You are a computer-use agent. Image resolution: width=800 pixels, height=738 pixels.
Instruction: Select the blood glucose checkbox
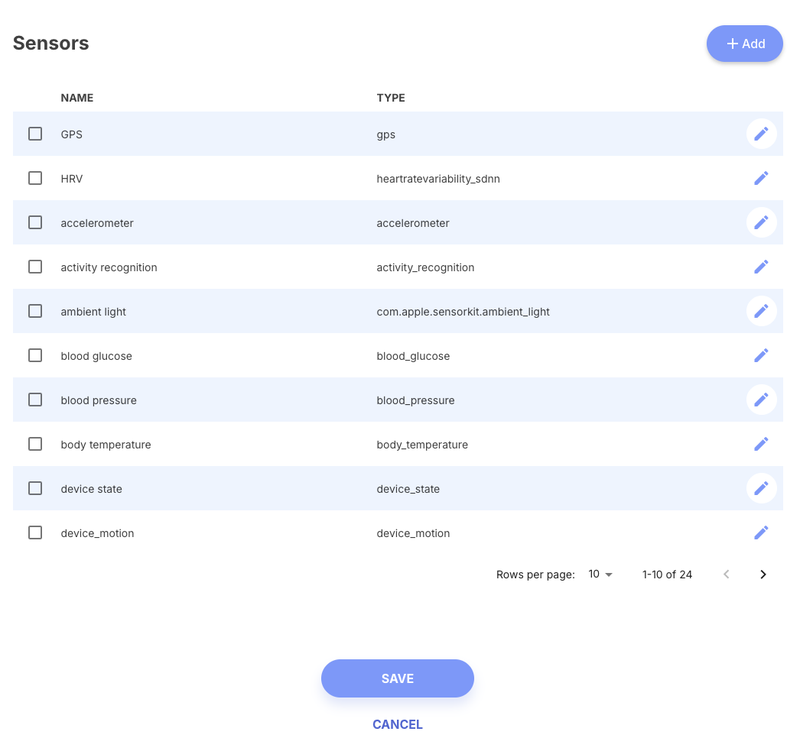pos(35,355)
